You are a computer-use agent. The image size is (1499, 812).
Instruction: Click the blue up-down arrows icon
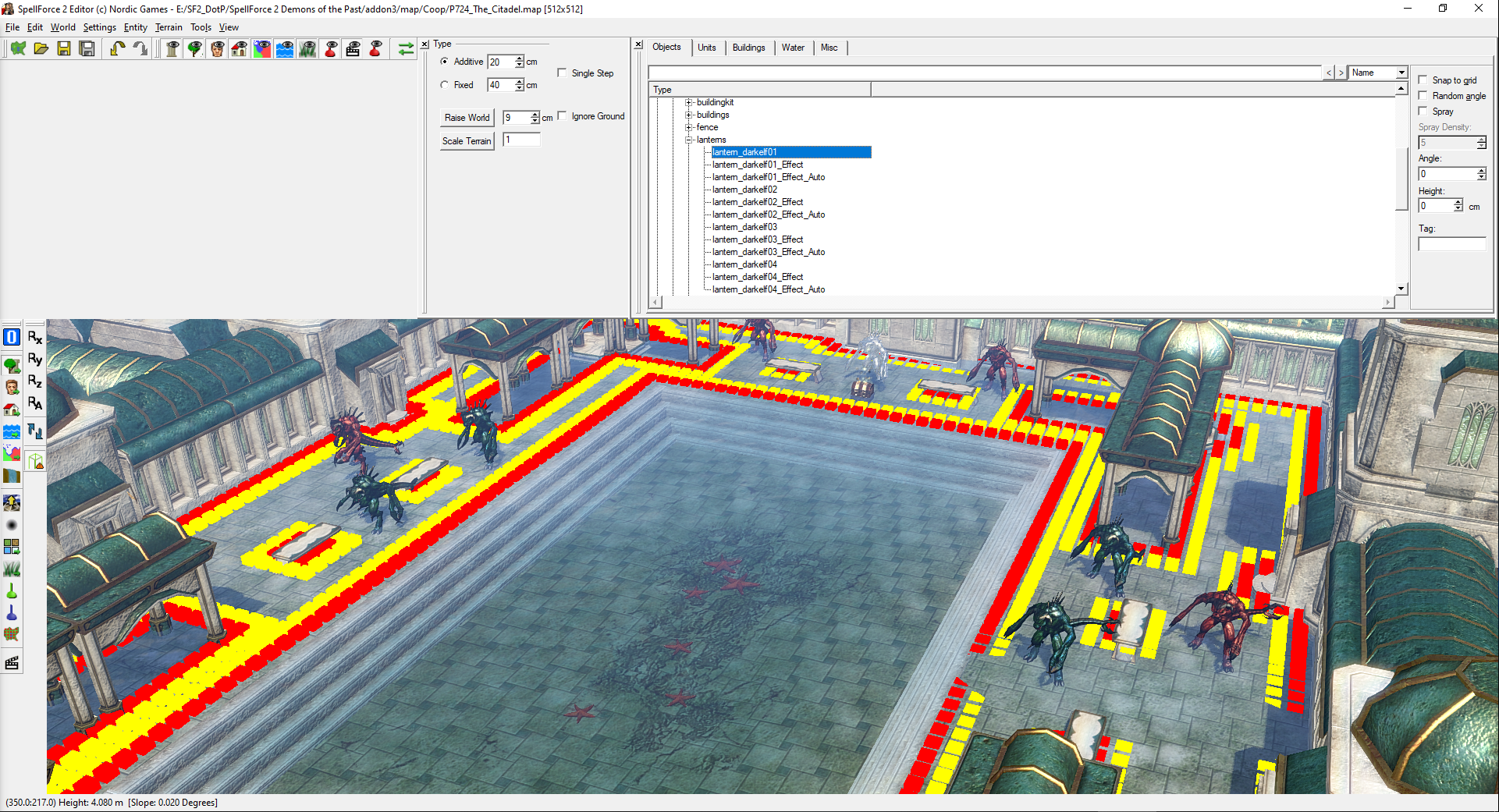click(x=35, y=431)
